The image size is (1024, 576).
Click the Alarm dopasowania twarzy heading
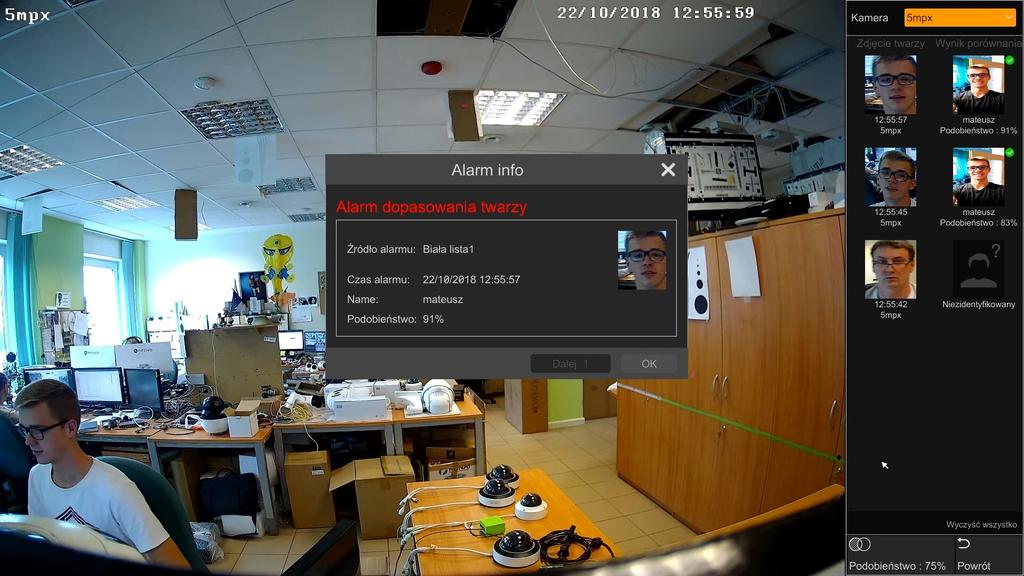click(x=431, y=207)
